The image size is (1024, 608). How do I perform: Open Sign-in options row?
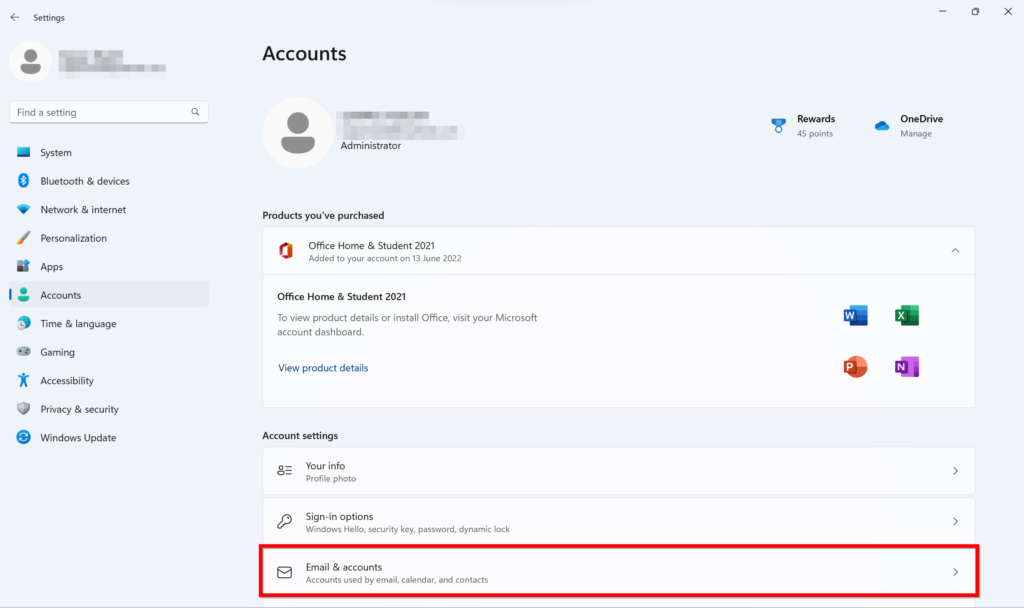click(x=618, y=522)
